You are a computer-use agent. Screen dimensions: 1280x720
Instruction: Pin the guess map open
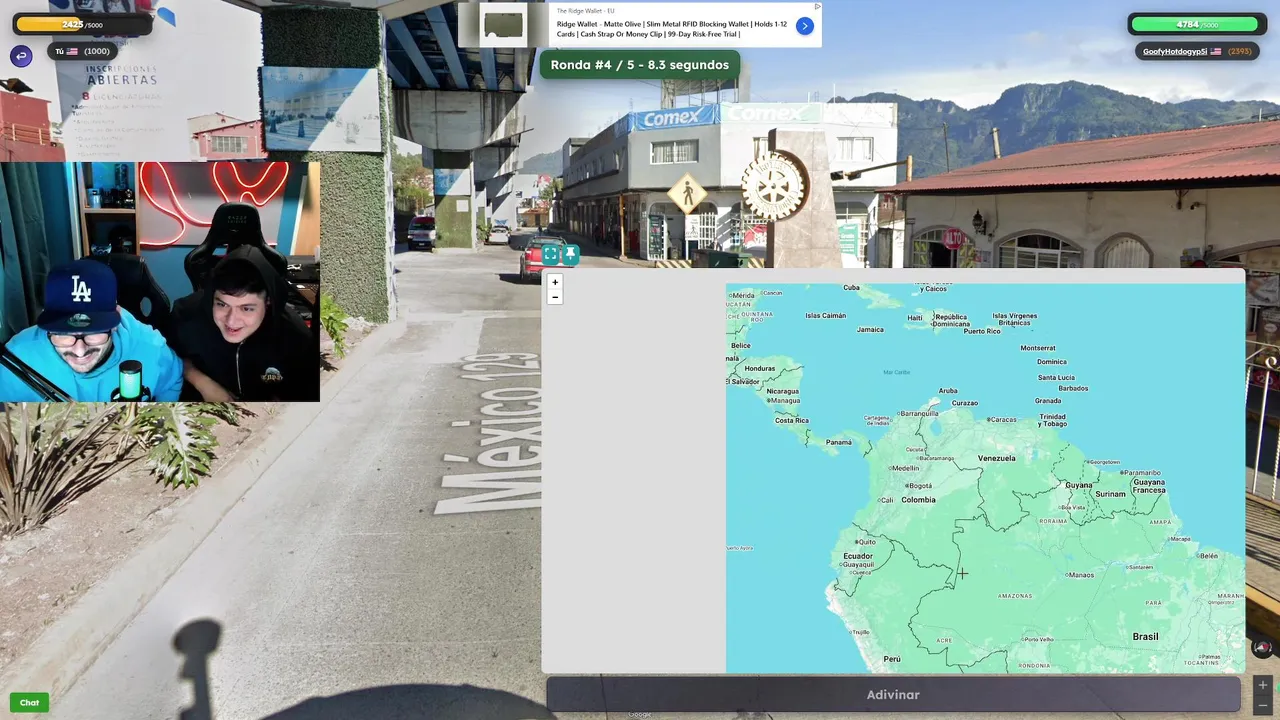tap(570, 255)
